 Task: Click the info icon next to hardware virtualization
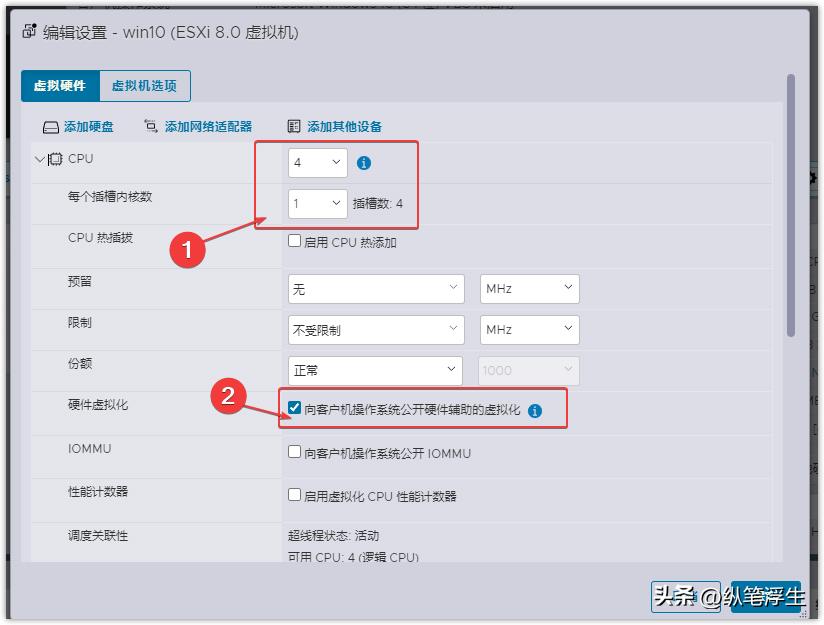coord(536,409)
